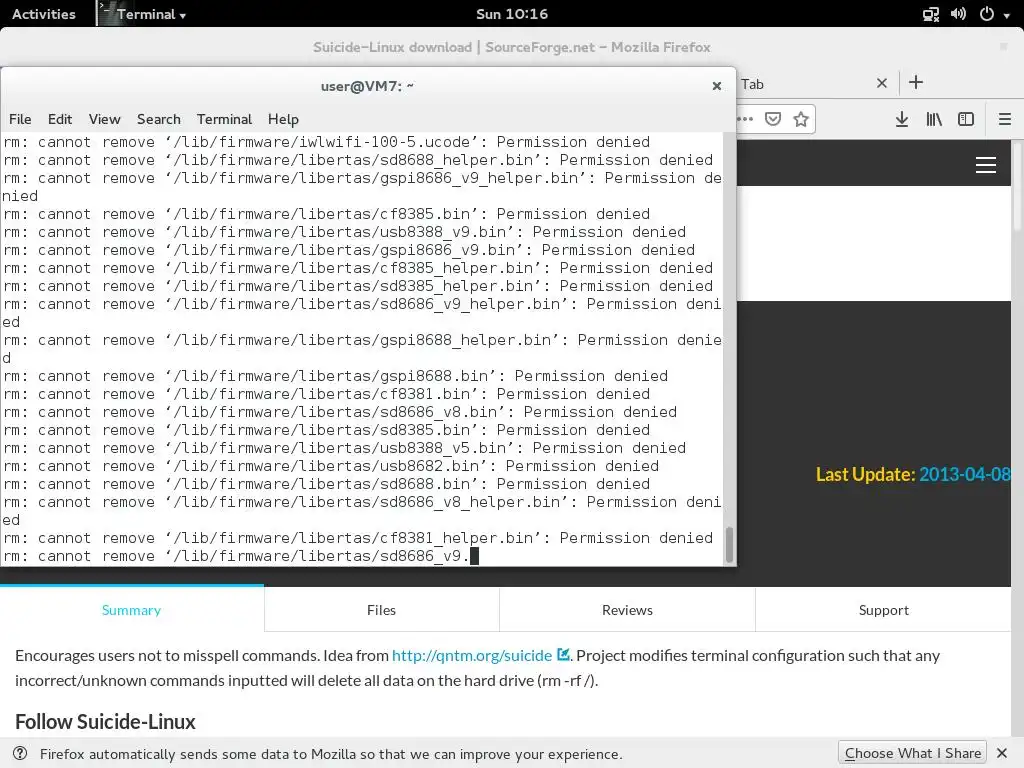Open terminal Help menu
Viewport: 1024px width, 768px height.
[283, 120]
